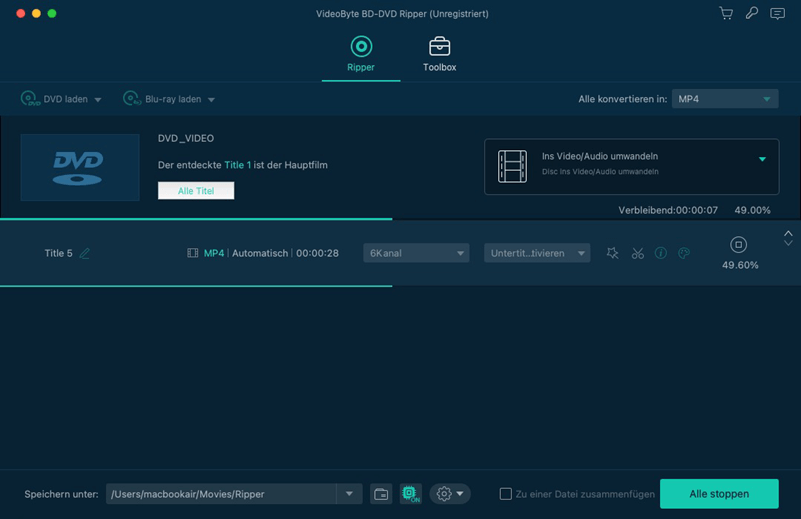The width and height of the screenshot is (801, 519).
Task: Switch to the Ripper tab
Action: (x=361, y=54)
